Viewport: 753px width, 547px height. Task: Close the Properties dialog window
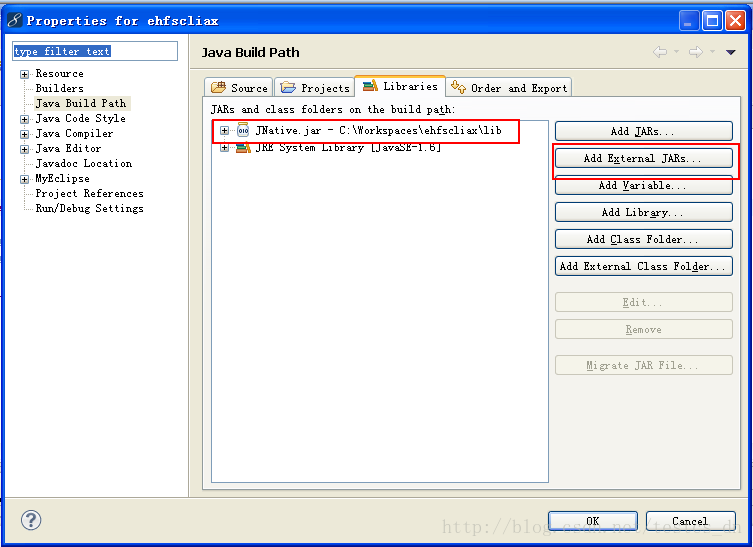736,21
